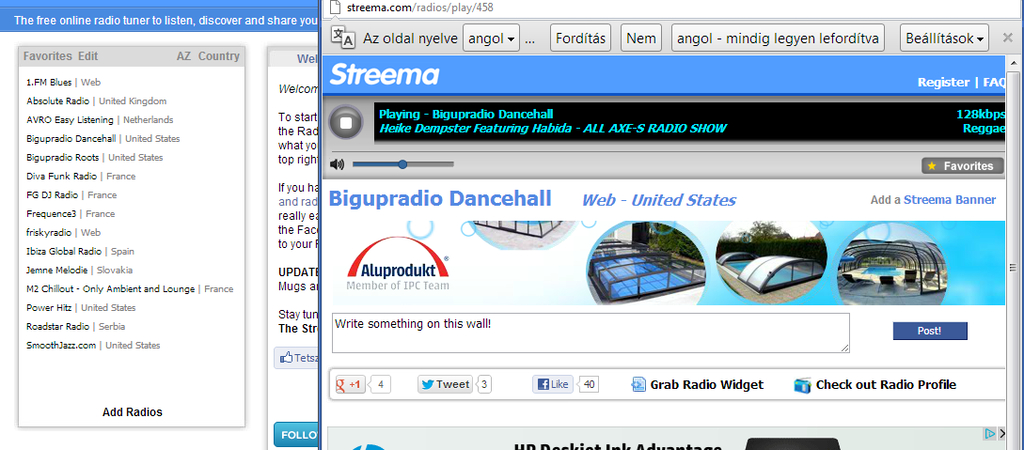Select angol - mindig legyen lefordítva option

(778, 38)
